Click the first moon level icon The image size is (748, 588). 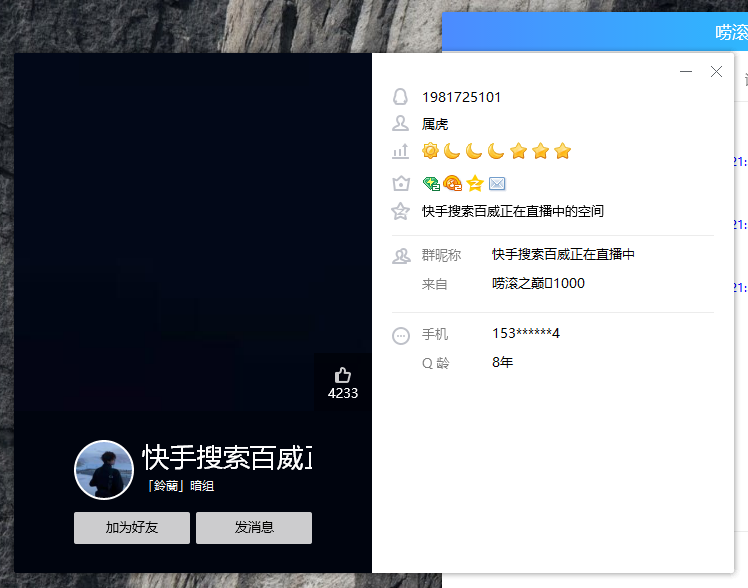pyautogui.click(x=452, y=151)
